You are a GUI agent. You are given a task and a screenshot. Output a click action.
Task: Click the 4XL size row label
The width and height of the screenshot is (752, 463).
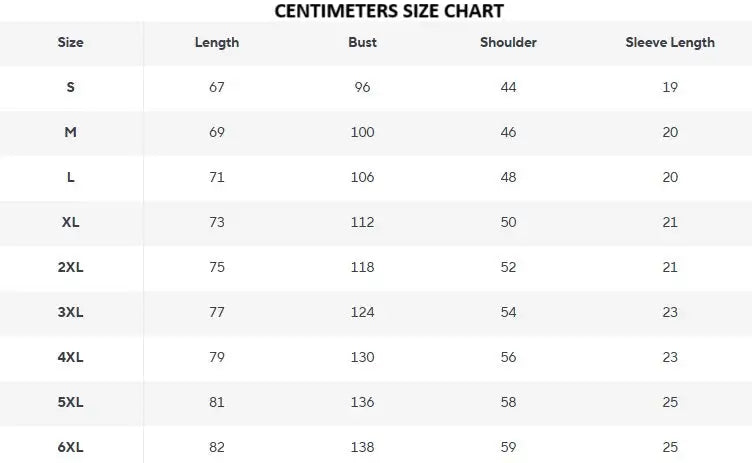71,357
